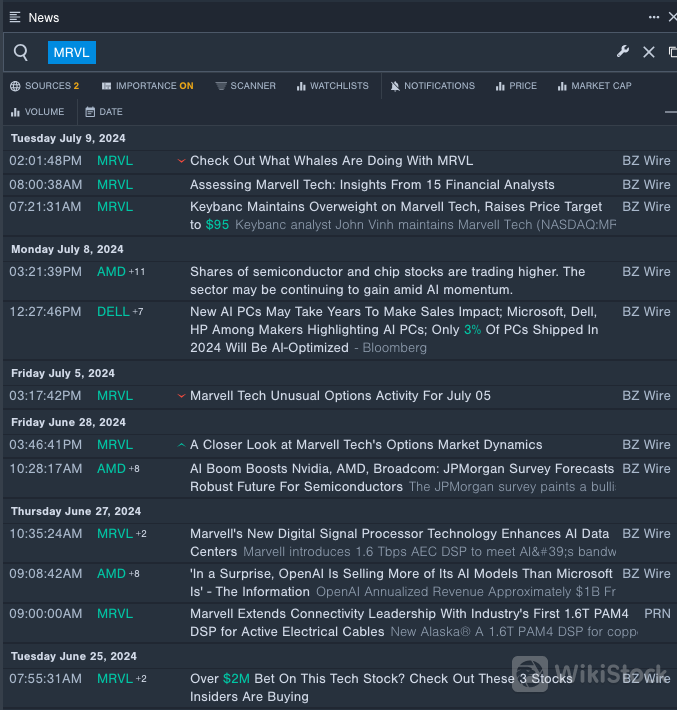677x710 pixels.
Task: Open the Date filter dropdown
Action: tap(104, 112)
